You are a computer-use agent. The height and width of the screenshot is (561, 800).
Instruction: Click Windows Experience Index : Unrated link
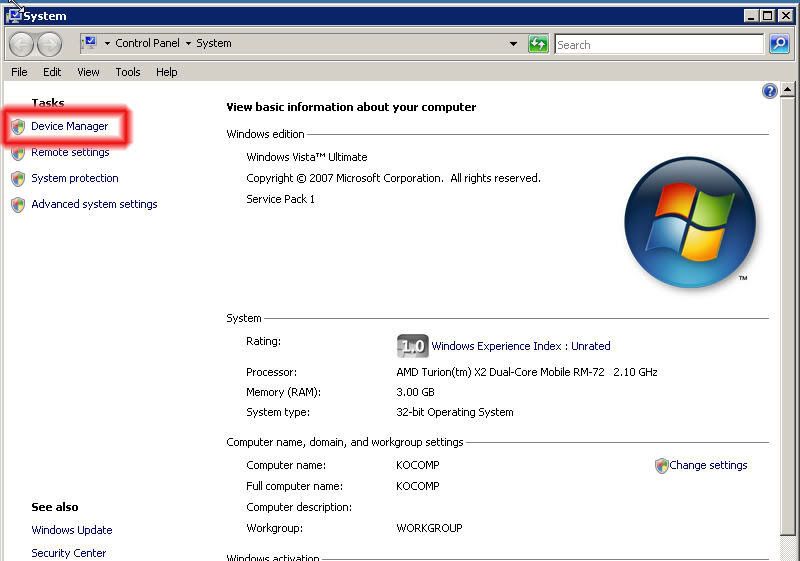(520, 346)
